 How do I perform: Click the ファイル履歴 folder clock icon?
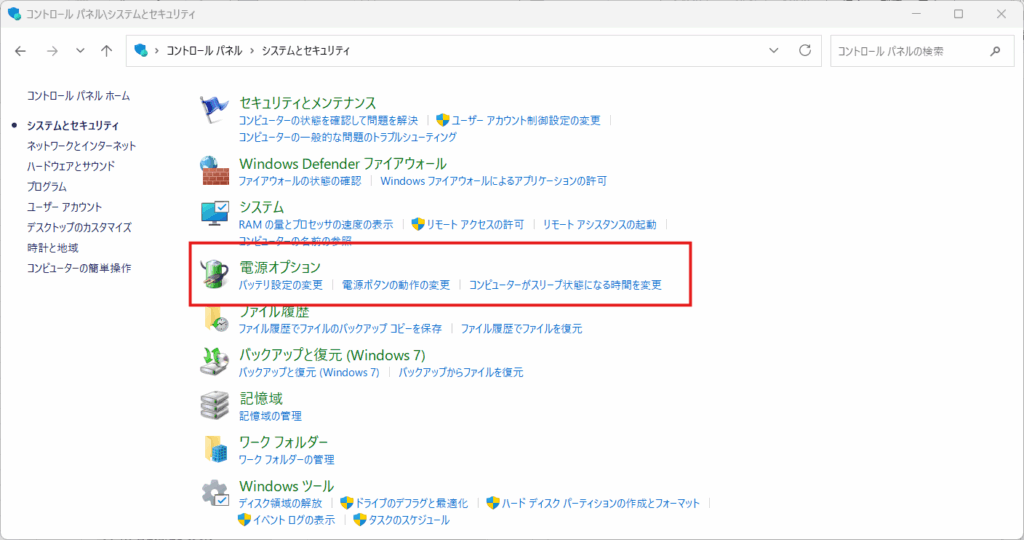point(214,318)
